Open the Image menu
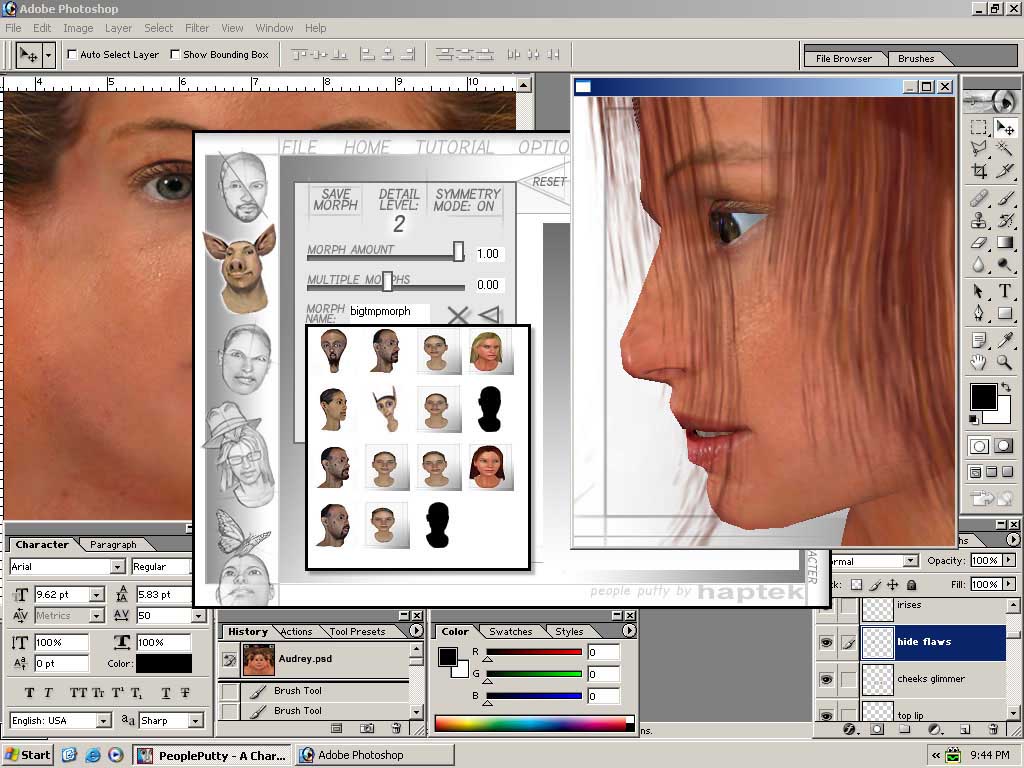1024x768 pixels. point(78,28)
